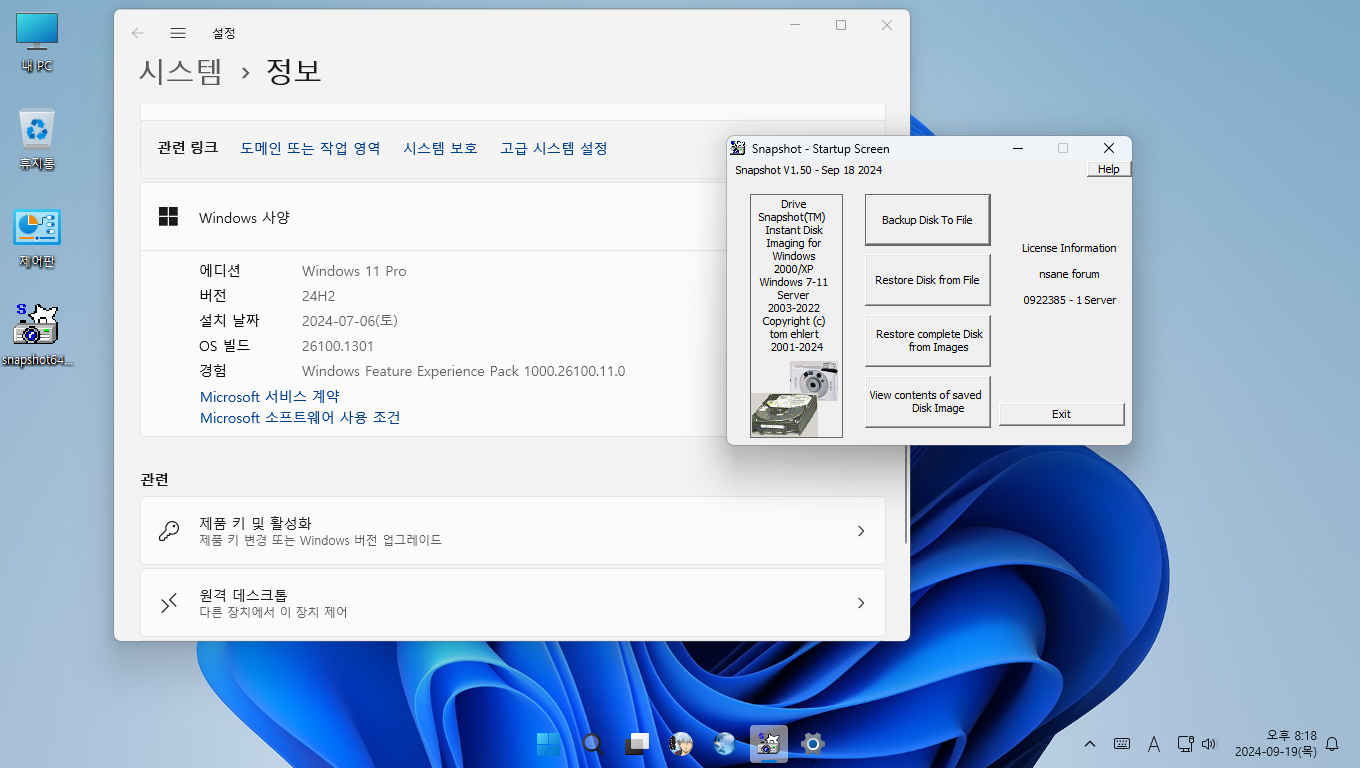The image size is (1360, 768).
Task: Open the anime avatar taskbar icon
Action: coord(681,744)
